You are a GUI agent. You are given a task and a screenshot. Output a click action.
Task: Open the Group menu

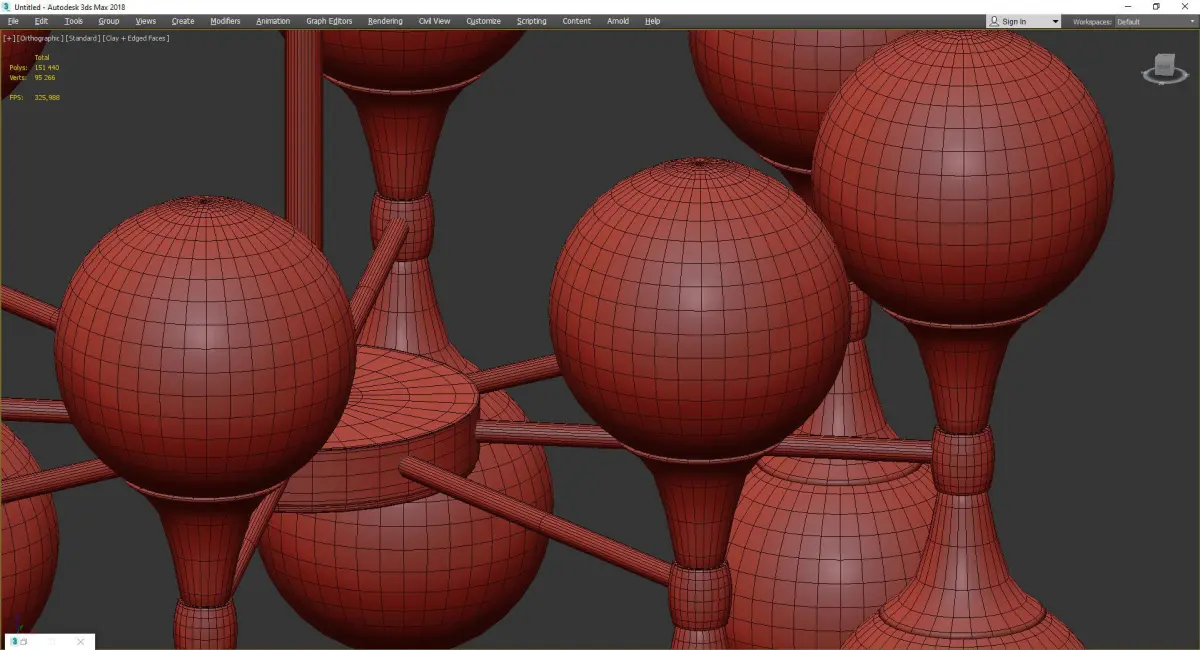coord(108,21)
